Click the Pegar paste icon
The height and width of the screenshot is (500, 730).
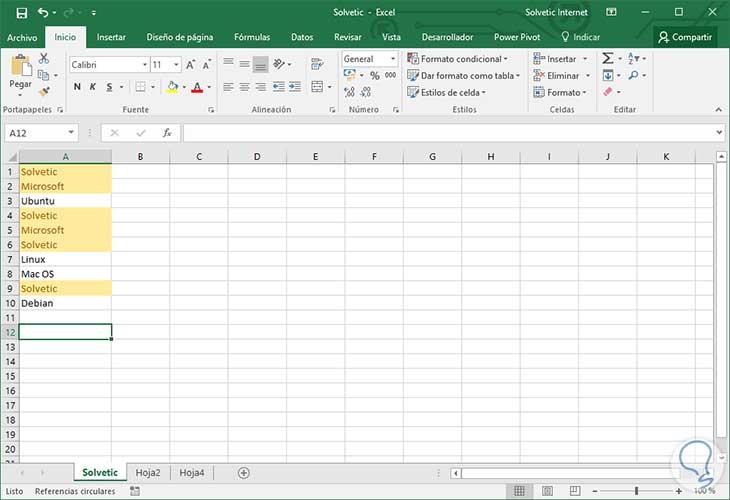click(x=20, y=66)
